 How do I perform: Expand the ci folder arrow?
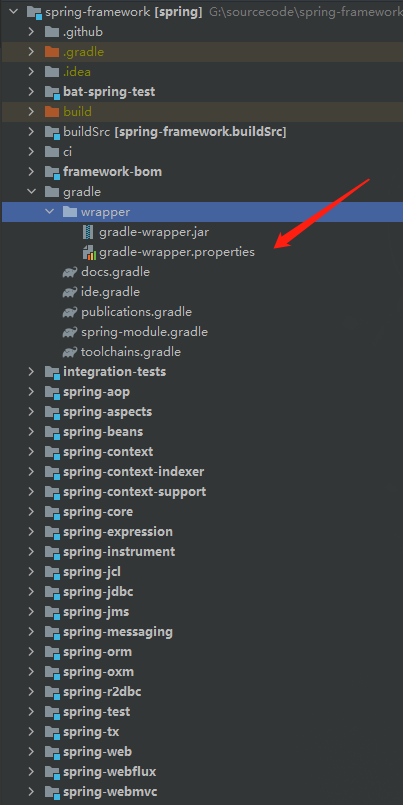click(x=32, y=152)
